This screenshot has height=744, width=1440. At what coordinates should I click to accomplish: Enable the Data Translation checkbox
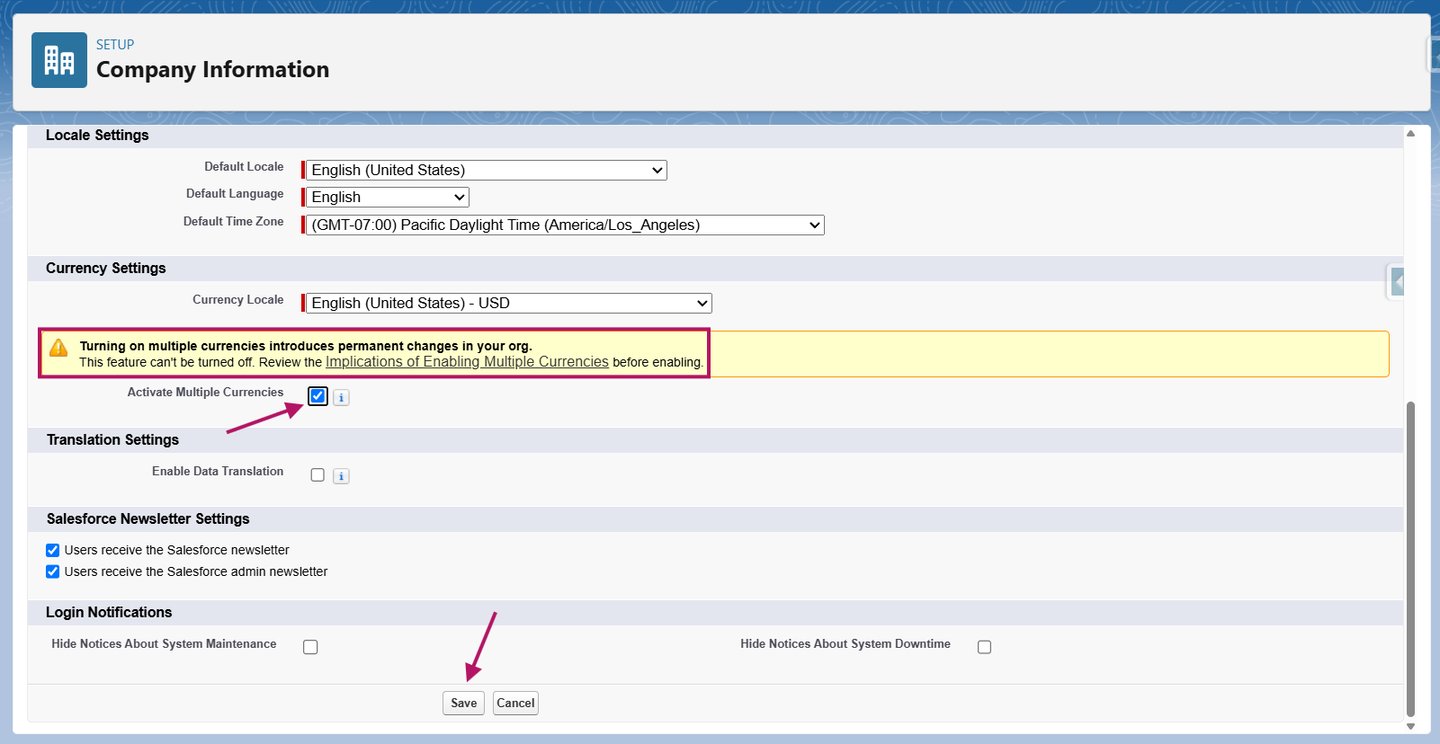pyautogui.click(x=318, y=475)
